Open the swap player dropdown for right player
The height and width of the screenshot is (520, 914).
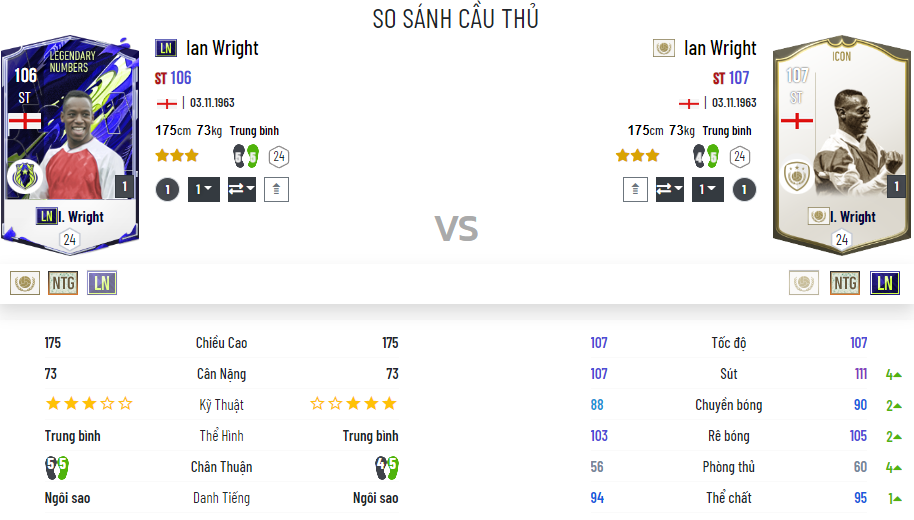pos(671,189)
